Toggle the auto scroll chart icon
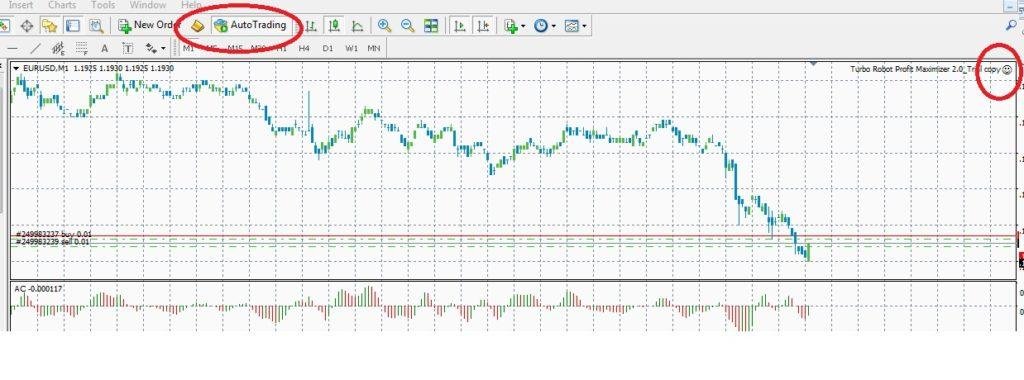 [x=460, y=26]
